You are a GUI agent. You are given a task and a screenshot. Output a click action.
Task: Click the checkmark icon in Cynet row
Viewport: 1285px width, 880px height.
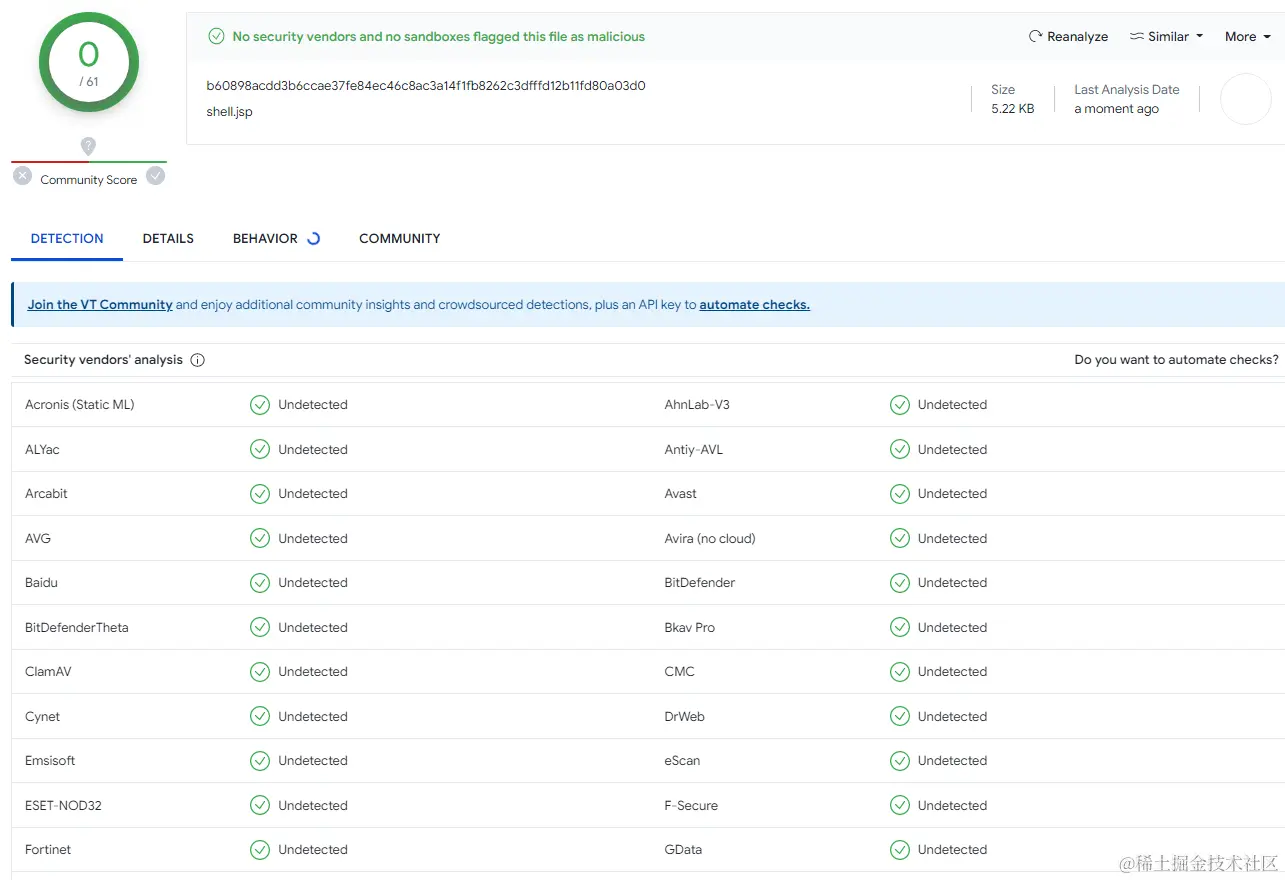[260, 717]
